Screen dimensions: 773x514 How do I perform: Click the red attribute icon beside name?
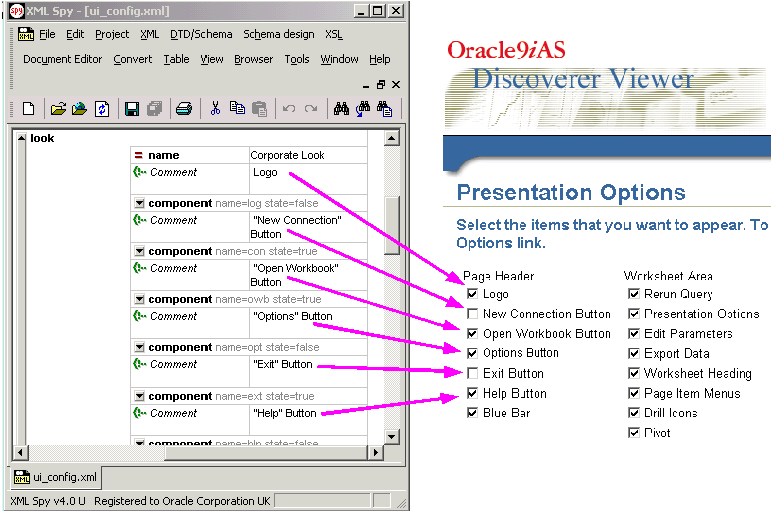click(x=139, y=155)
